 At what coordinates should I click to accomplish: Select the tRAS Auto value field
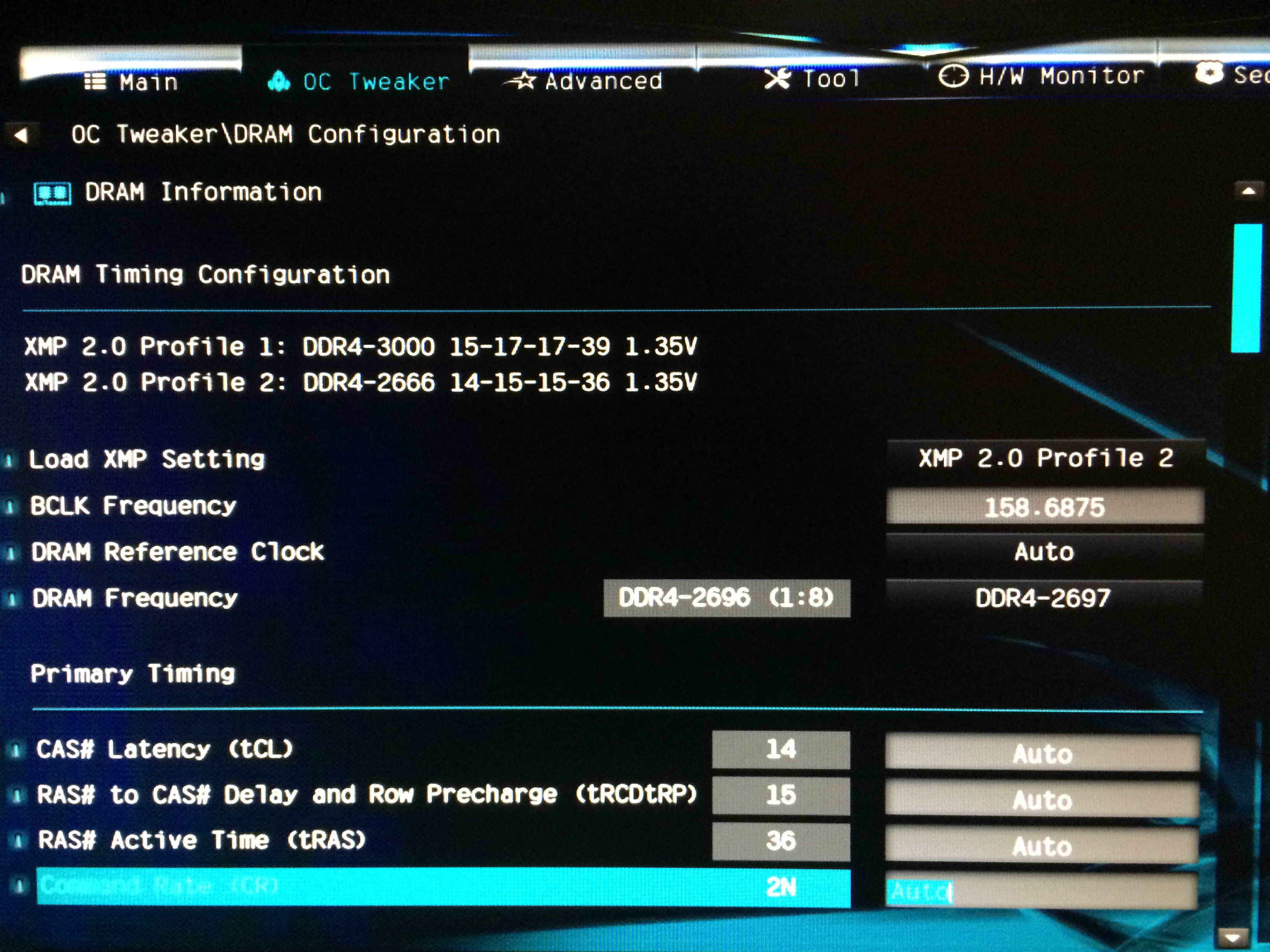point(1042,846)
